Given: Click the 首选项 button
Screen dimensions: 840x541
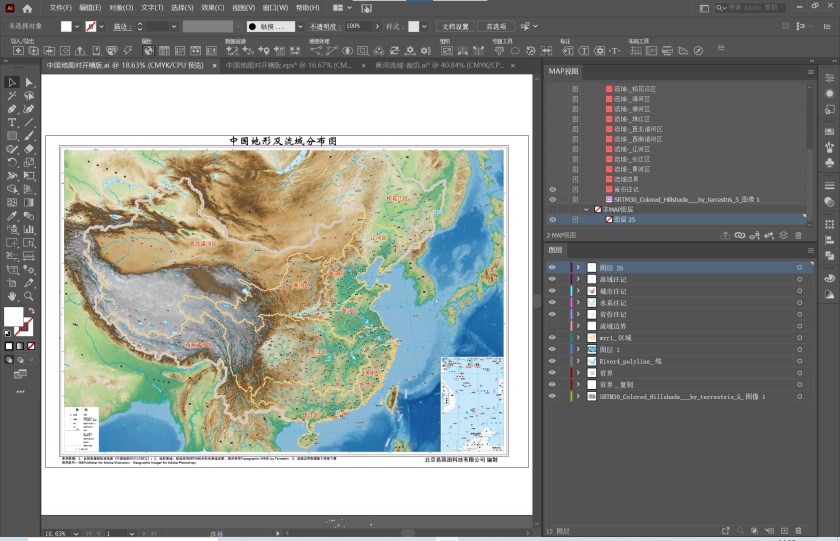Looking at the screenshot, I should 497,26.
